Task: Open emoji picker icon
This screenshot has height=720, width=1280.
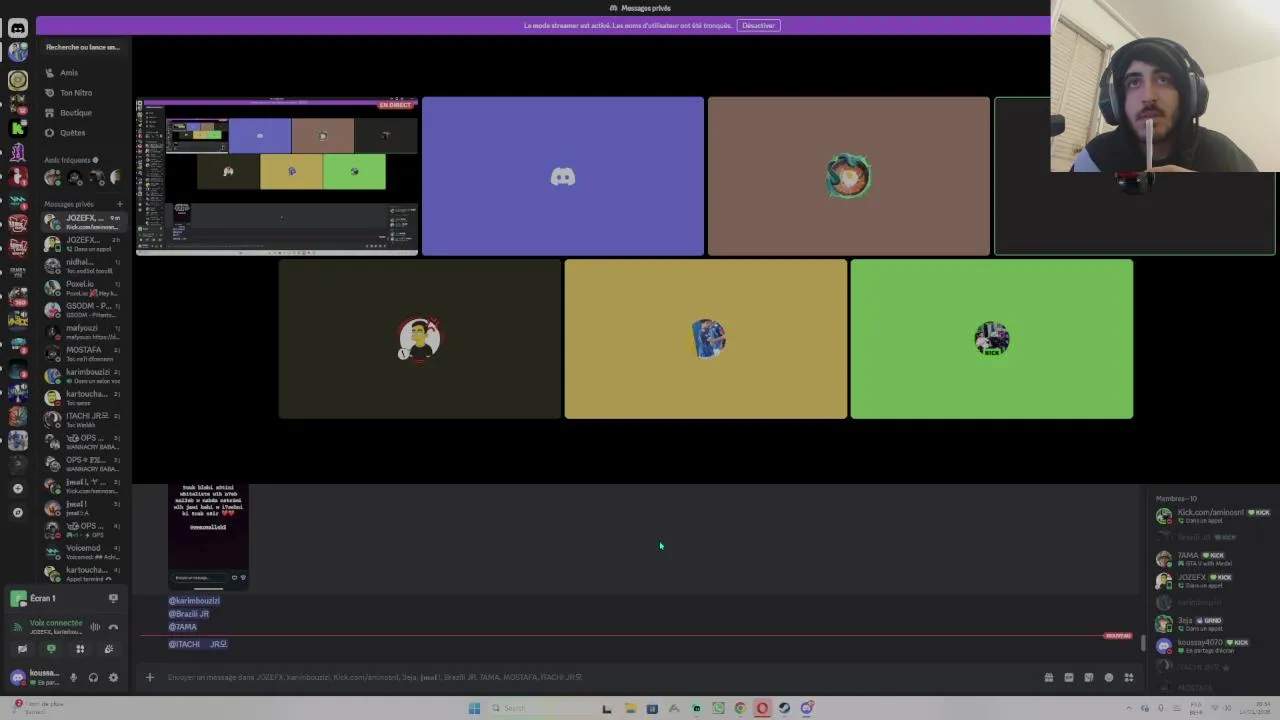Action: point(1108,677)
